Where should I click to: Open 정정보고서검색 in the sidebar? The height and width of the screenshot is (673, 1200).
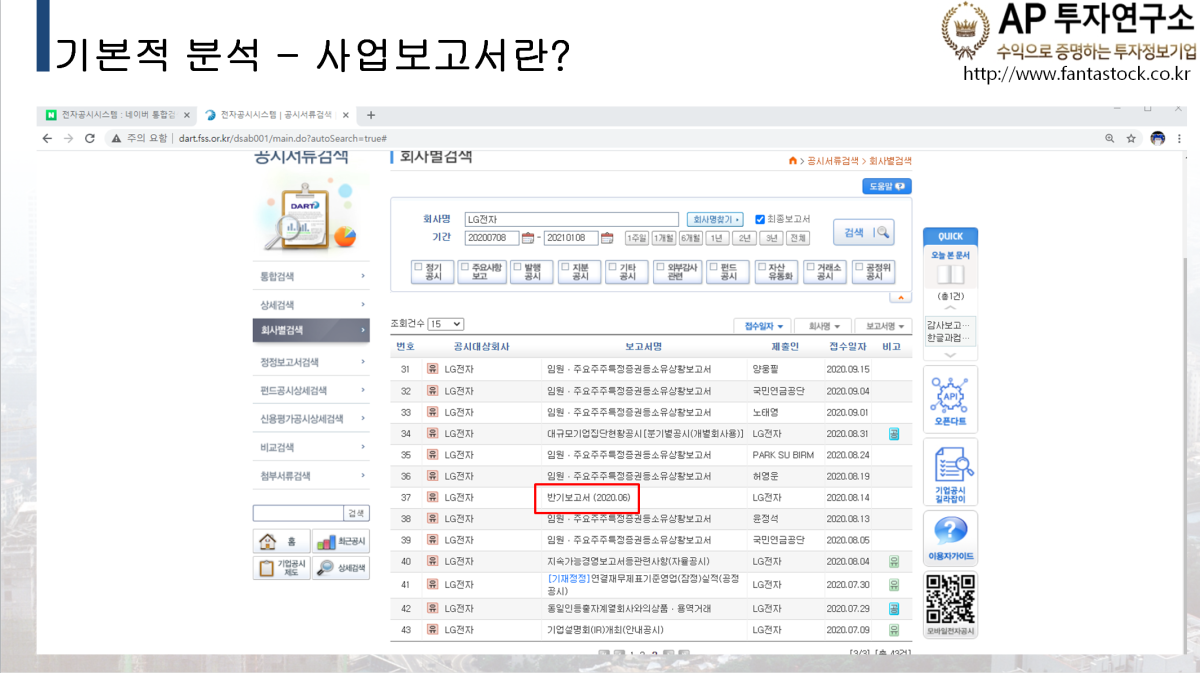click(x=312, y=362)
